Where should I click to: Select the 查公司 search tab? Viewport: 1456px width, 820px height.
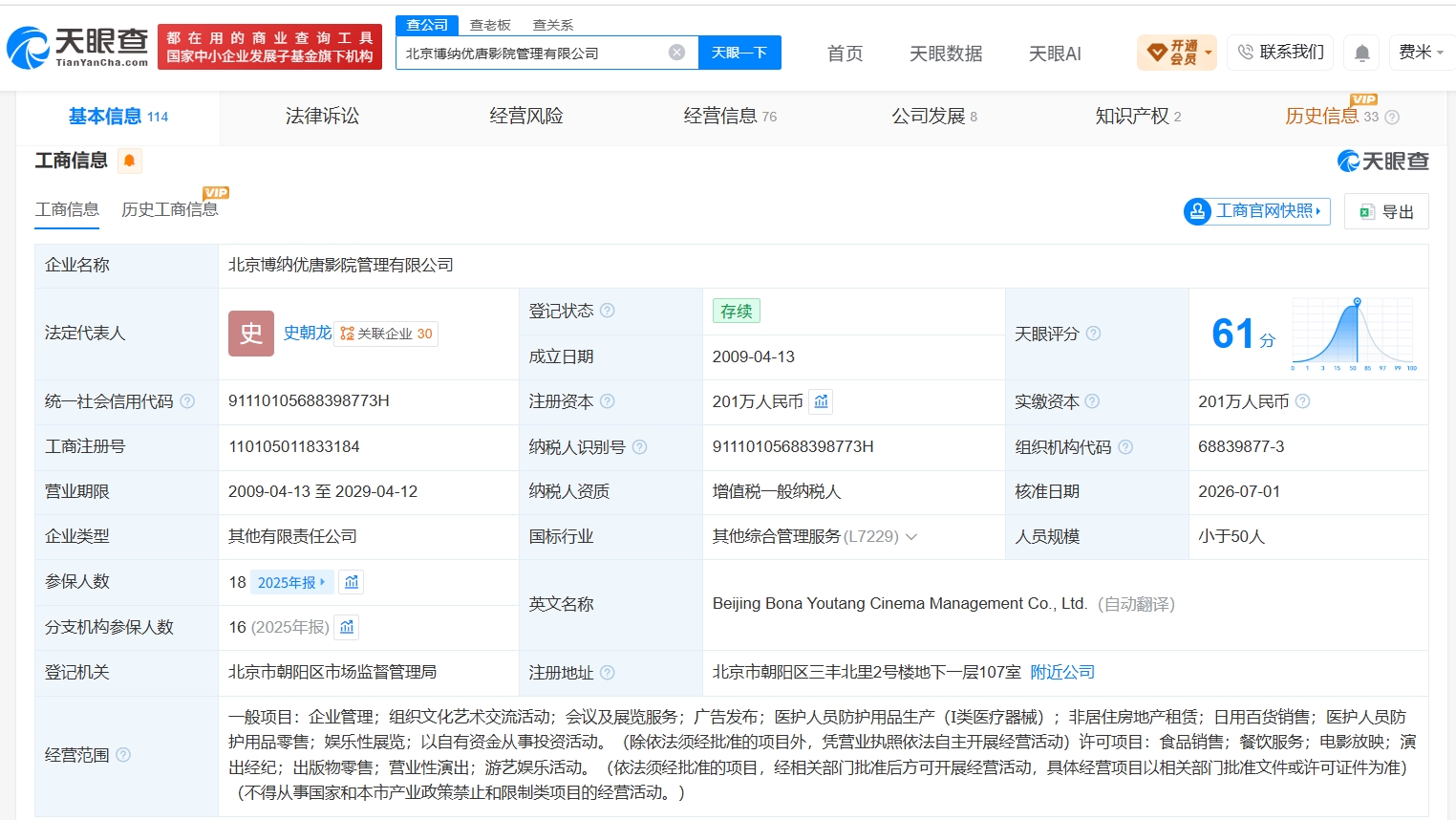pos(427,25)
